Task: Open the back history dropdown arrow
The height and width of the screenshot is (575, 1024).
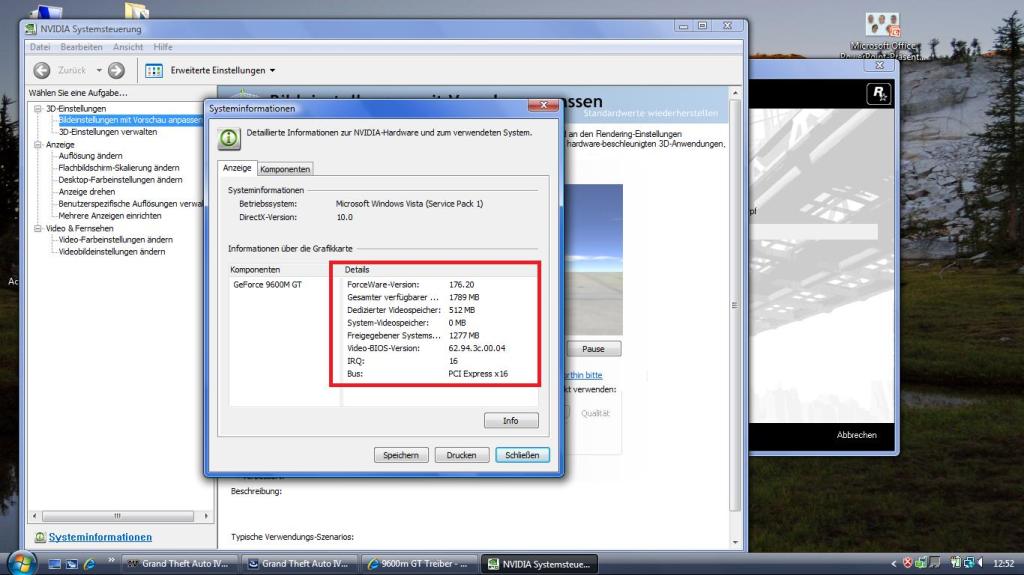Action: (x=99, y=71)
